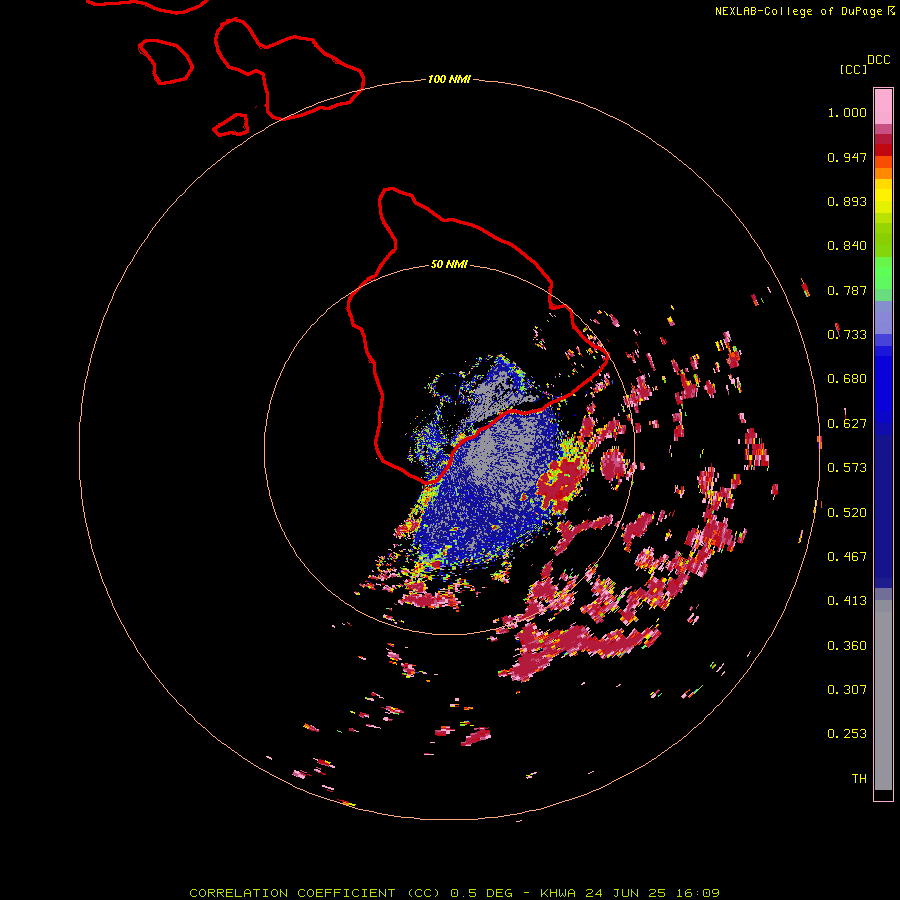
Task: Click the 0.787 scale value
Action: [847, 290]
